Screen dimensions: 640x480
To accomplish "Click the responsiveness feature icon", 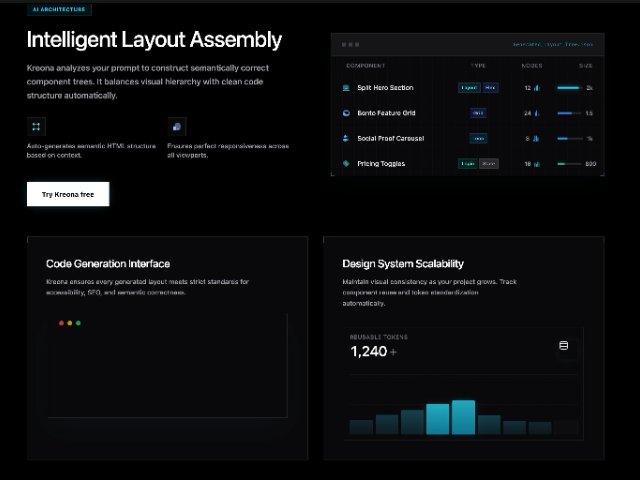I will pyautogui.click(x=177, y=127).
